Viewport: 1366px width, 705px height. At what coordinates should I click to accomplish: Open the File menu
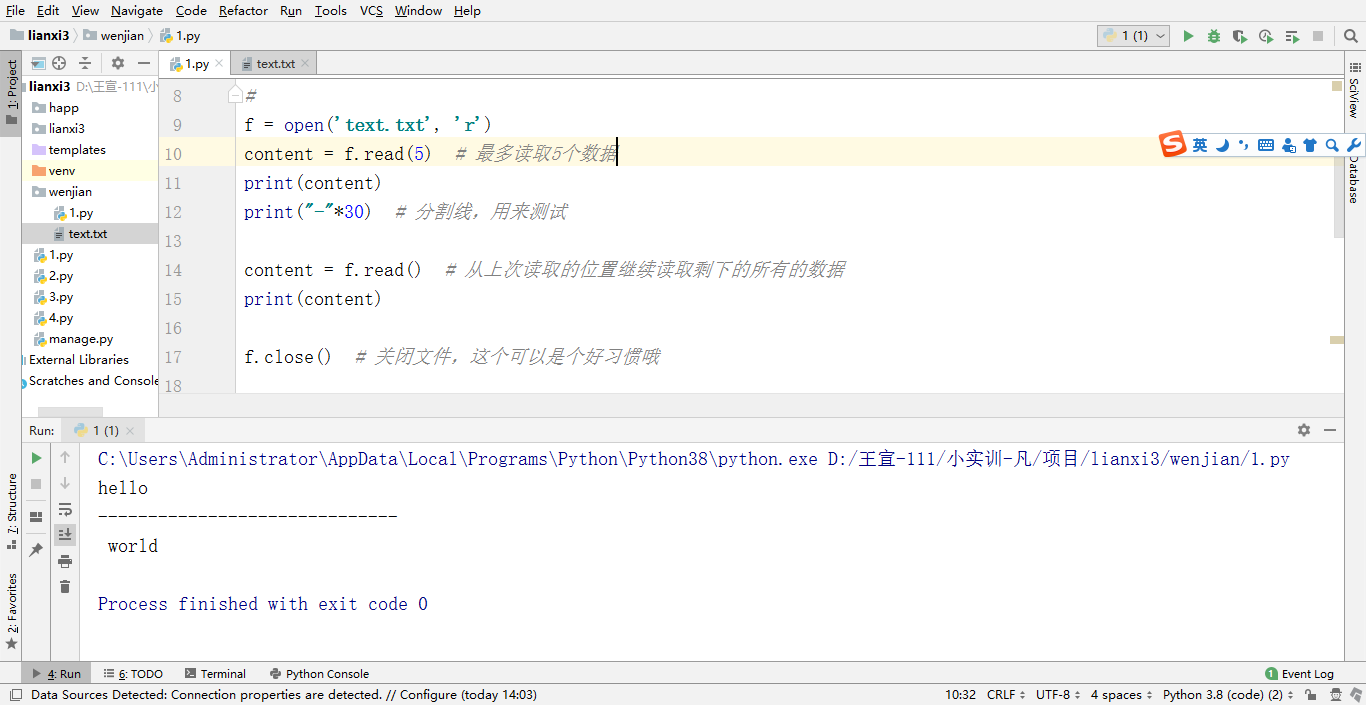click(x=15, y=10)
